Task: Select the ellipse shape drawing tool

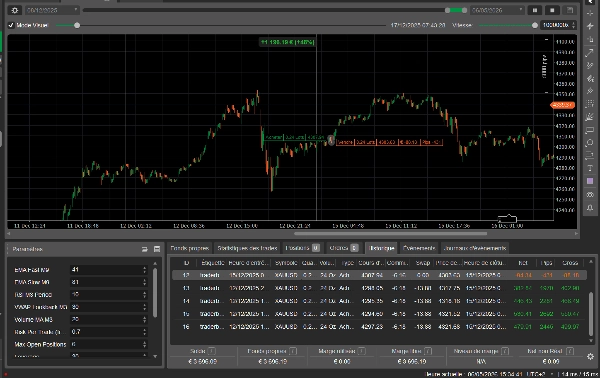Action: point(590,143)
